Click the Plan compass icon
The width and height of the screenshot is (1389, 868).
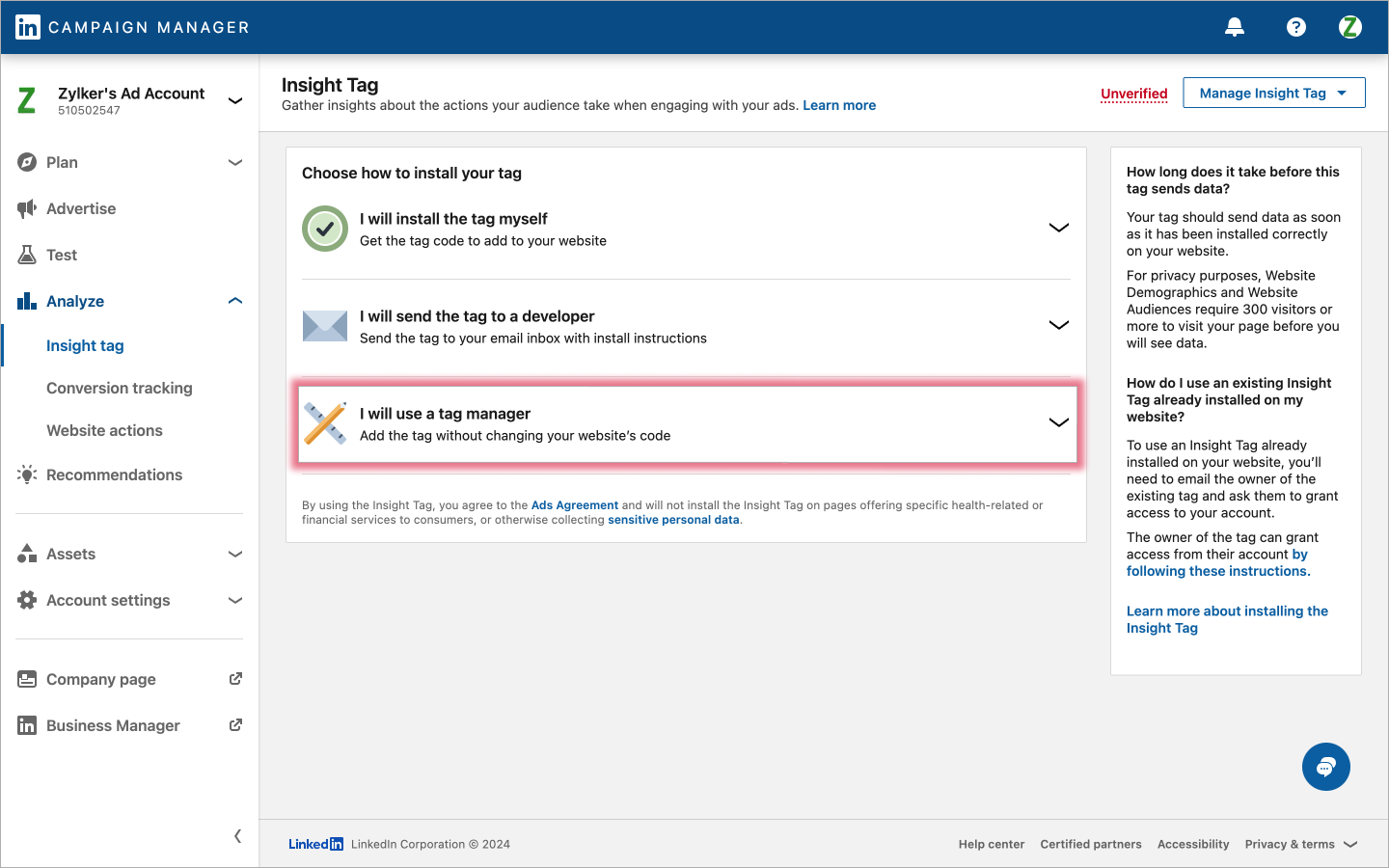pyautogui.click(x=27, y=162)
